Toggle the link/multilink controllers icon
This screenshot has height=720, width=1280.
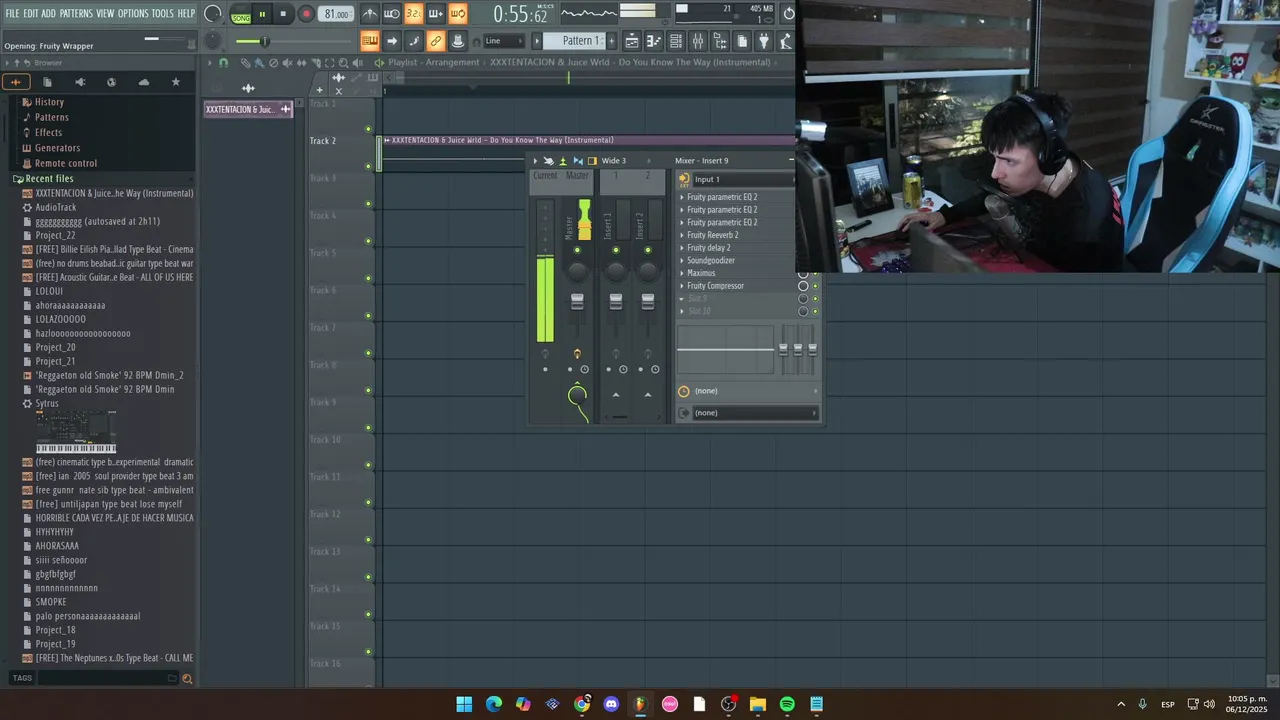pyautogui.click(x=436, y=41)
